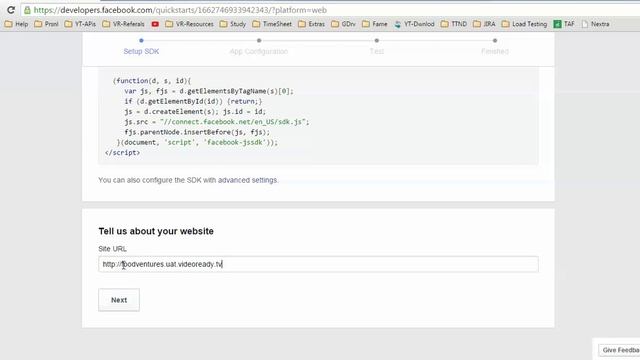Open the advanced settings link
This screenshot has height=360, width=640.
(247, 180)
